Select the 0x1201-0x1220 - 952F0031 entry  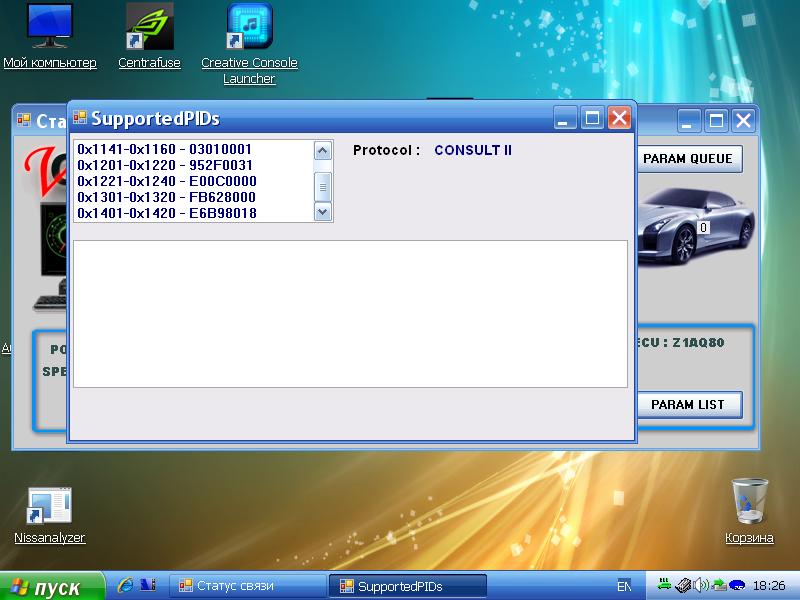165,165
